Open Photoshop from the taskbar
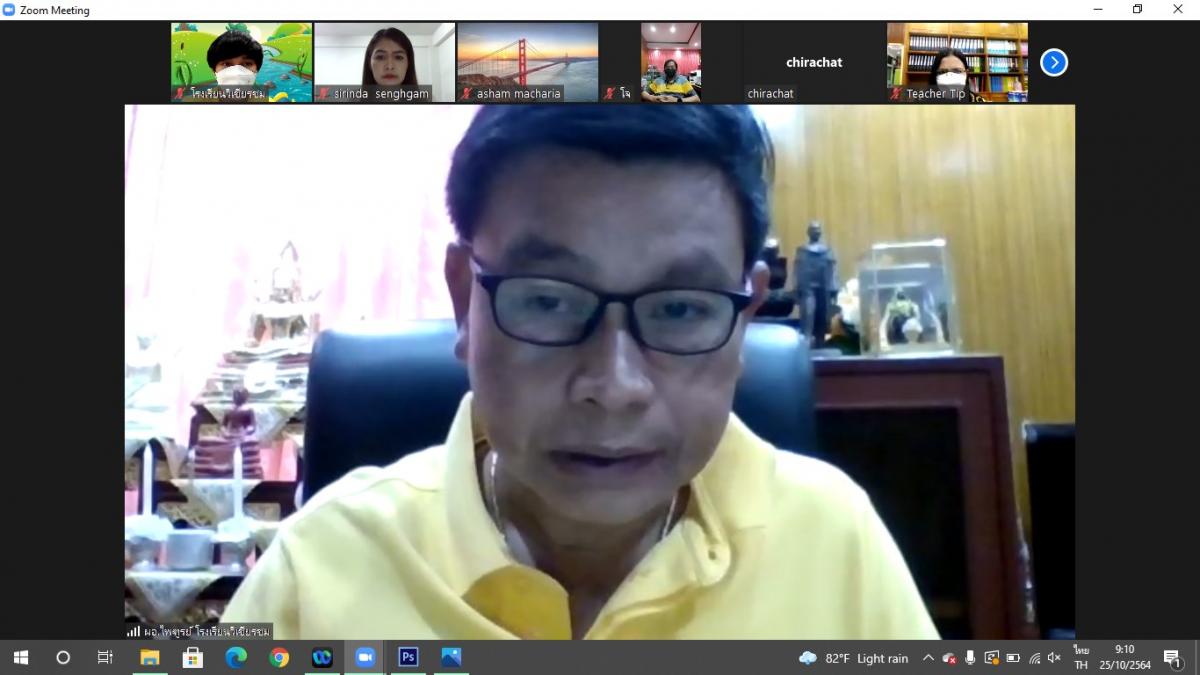 408,657
